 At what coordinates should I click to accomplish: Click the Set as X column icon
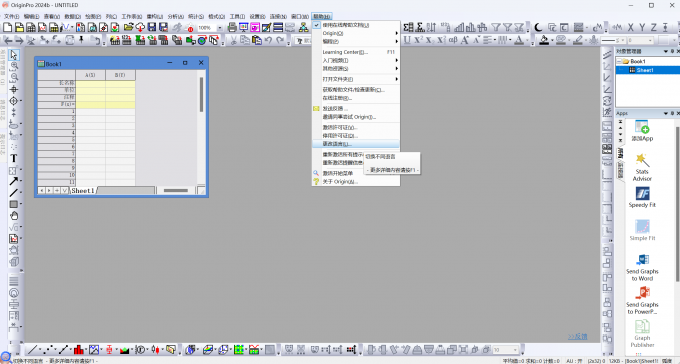click(631, 27)
